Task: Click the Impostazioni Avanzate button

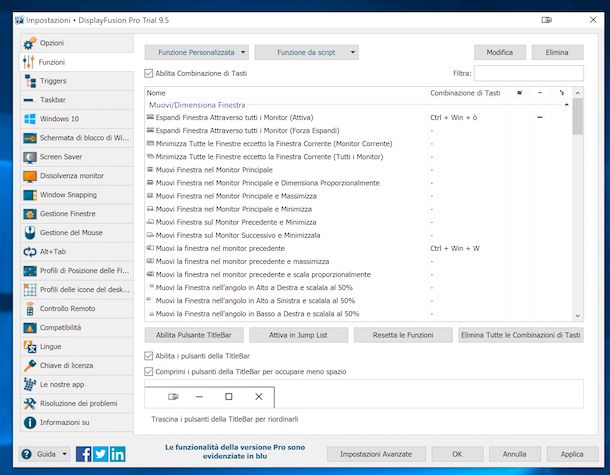Action: click(376, 454)
